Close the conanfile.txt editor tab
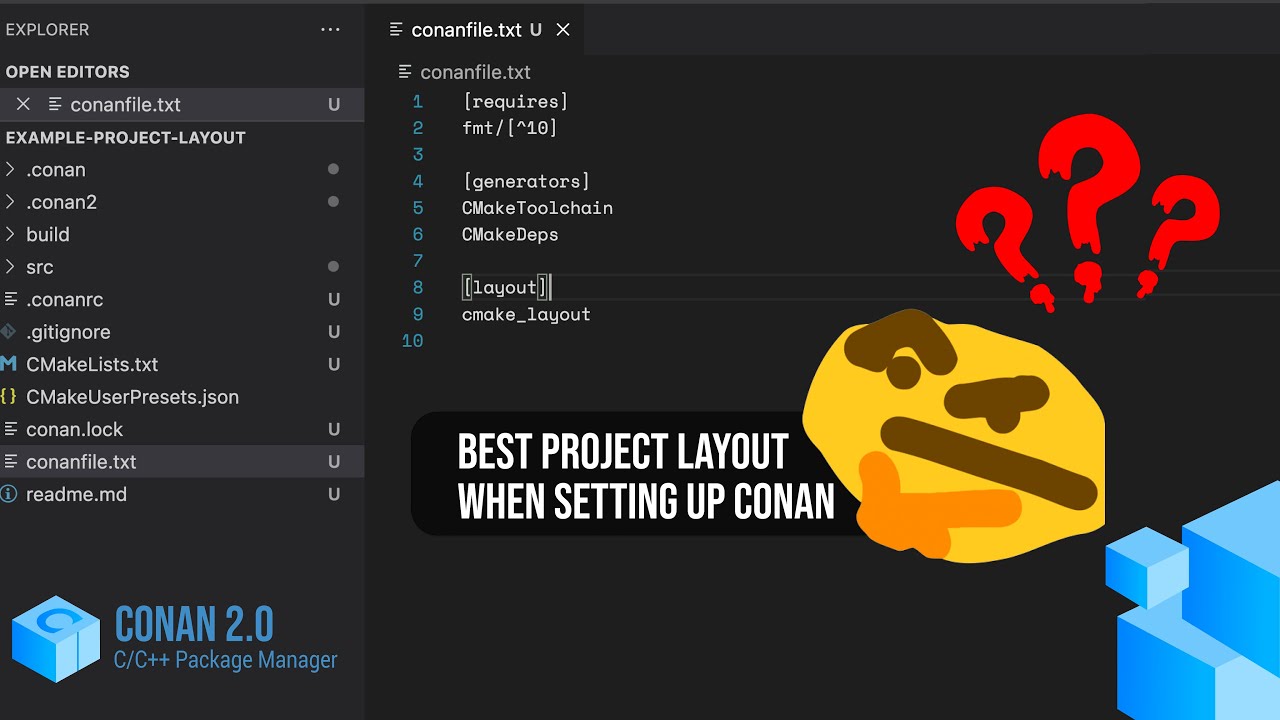 pyautogui.click(x=563, y=30)
